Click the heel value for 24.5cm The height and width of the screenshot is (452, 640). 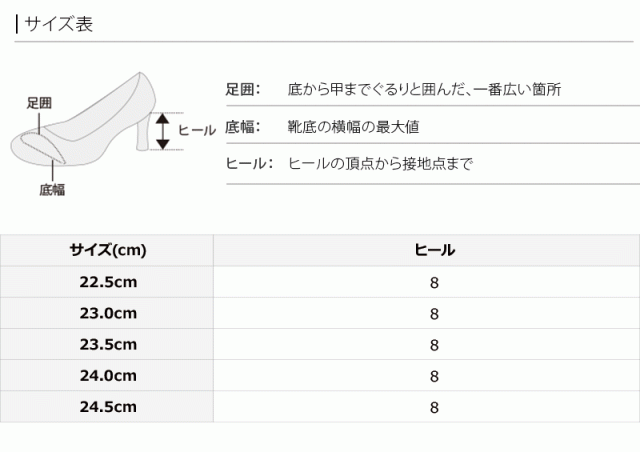(434, 407)
